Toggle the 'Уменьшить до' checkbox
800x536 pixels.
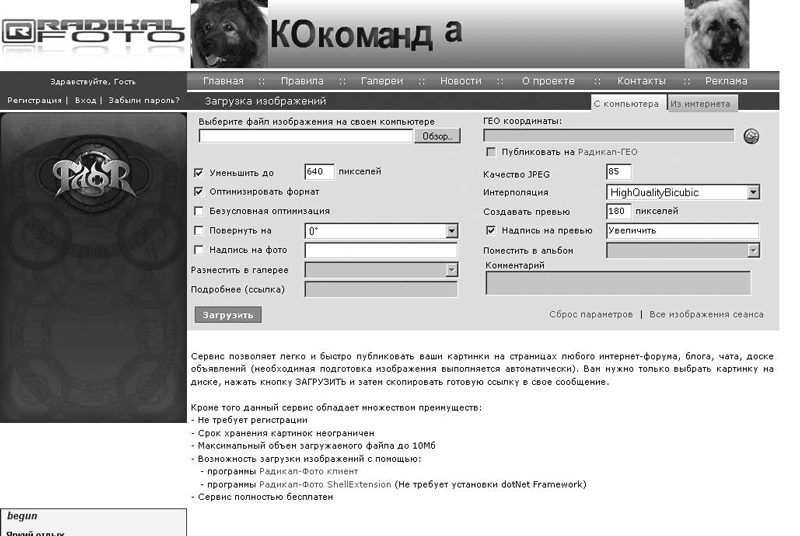(198, 172)
